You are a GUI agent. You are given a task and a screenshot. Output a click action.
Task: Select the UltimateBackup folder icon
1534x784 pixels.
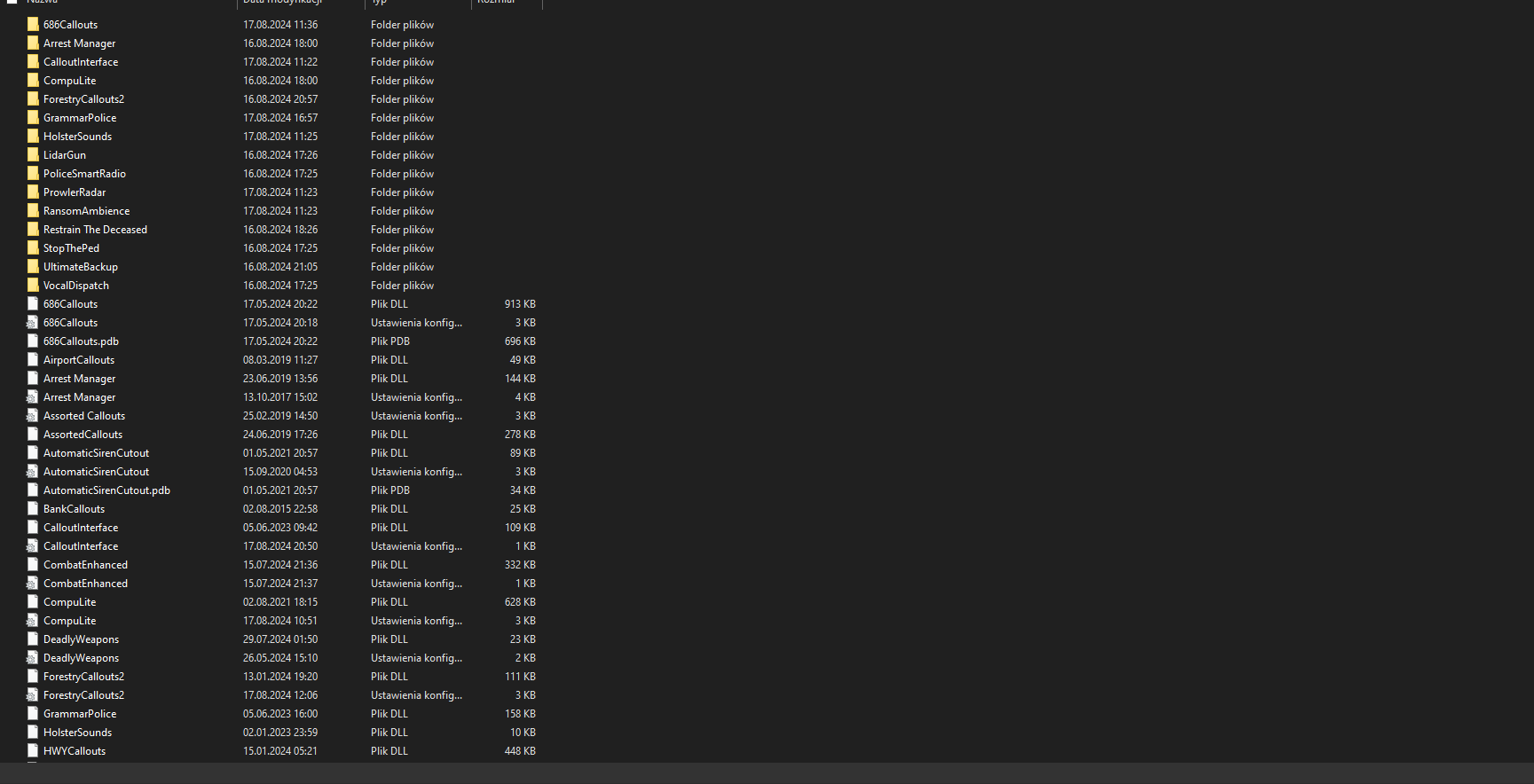(x=33, y=267)
